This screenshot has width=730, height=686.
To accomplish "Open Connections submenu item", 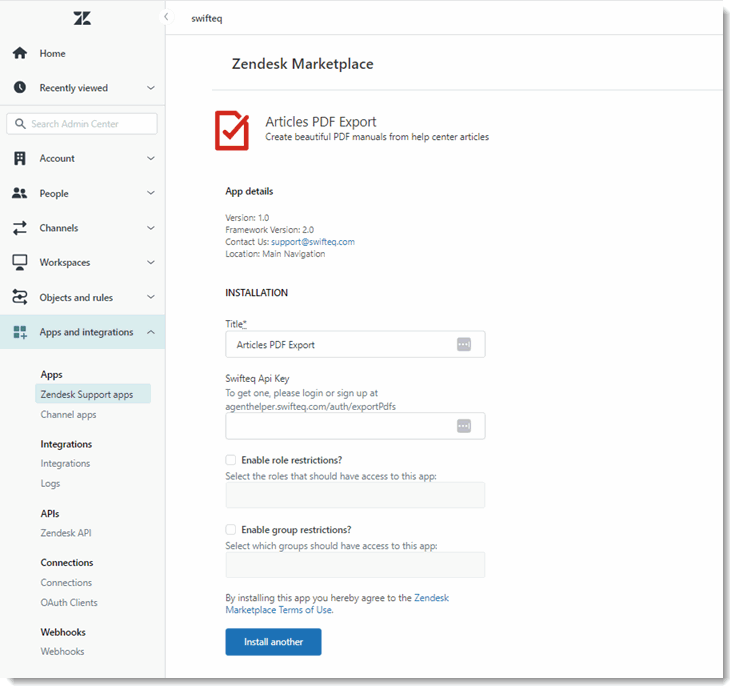I will coord(66,583).
